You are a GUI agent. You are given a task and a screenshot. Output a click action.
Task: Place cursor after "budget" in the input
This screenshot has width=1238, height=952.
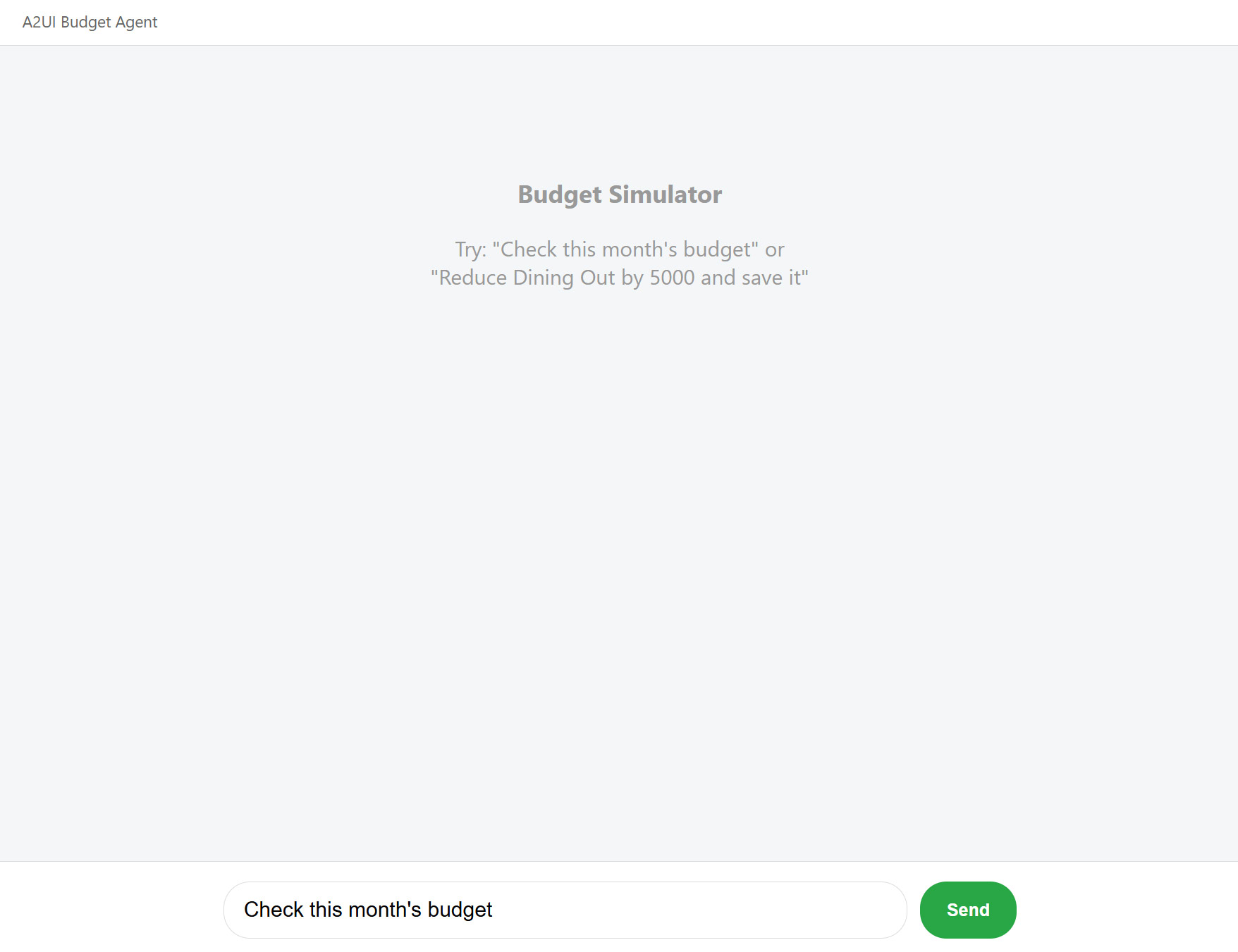(493, 910)
